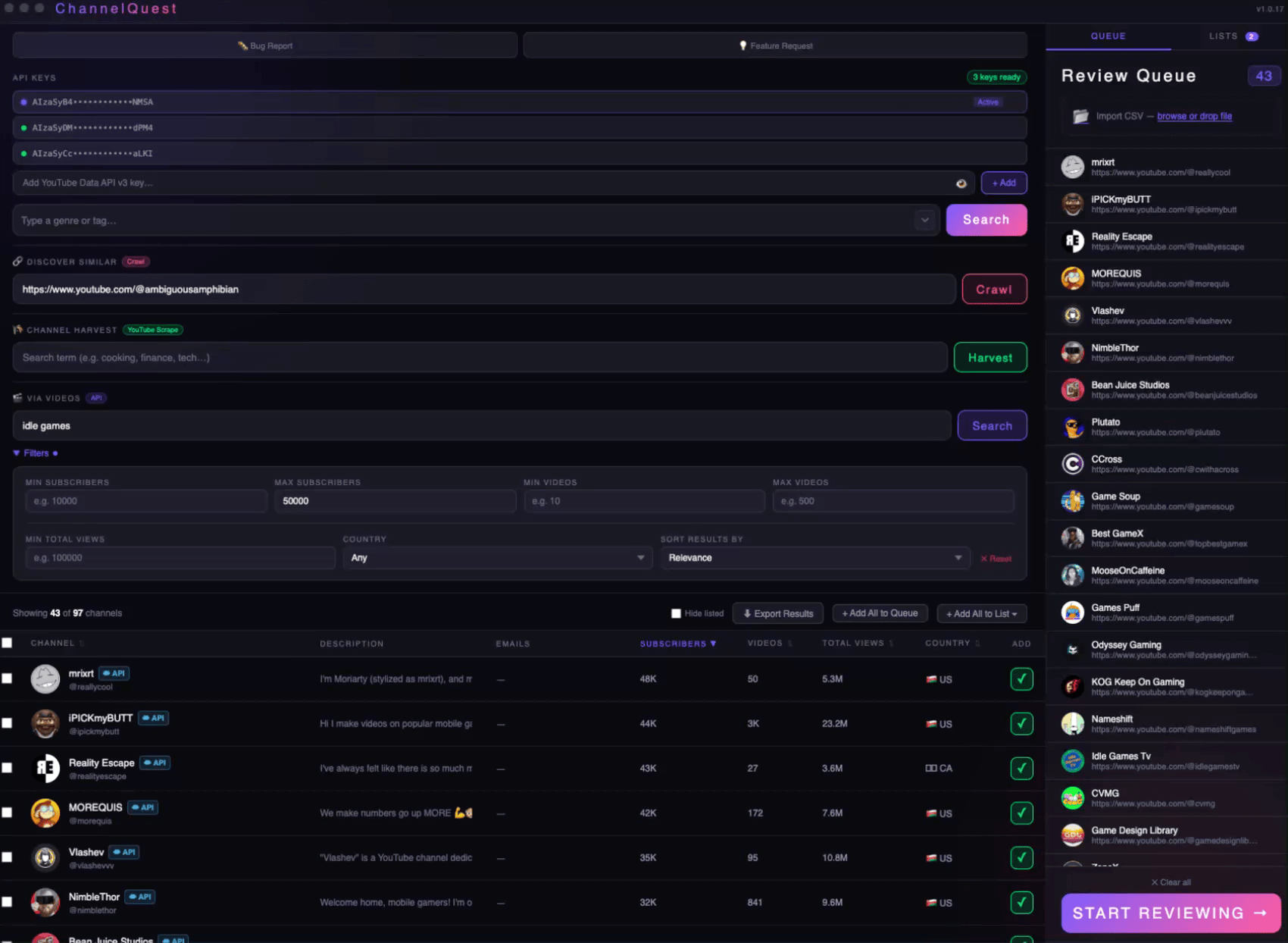Click Add All to Queue button
Screen dimensions: 1288x943
880,613
